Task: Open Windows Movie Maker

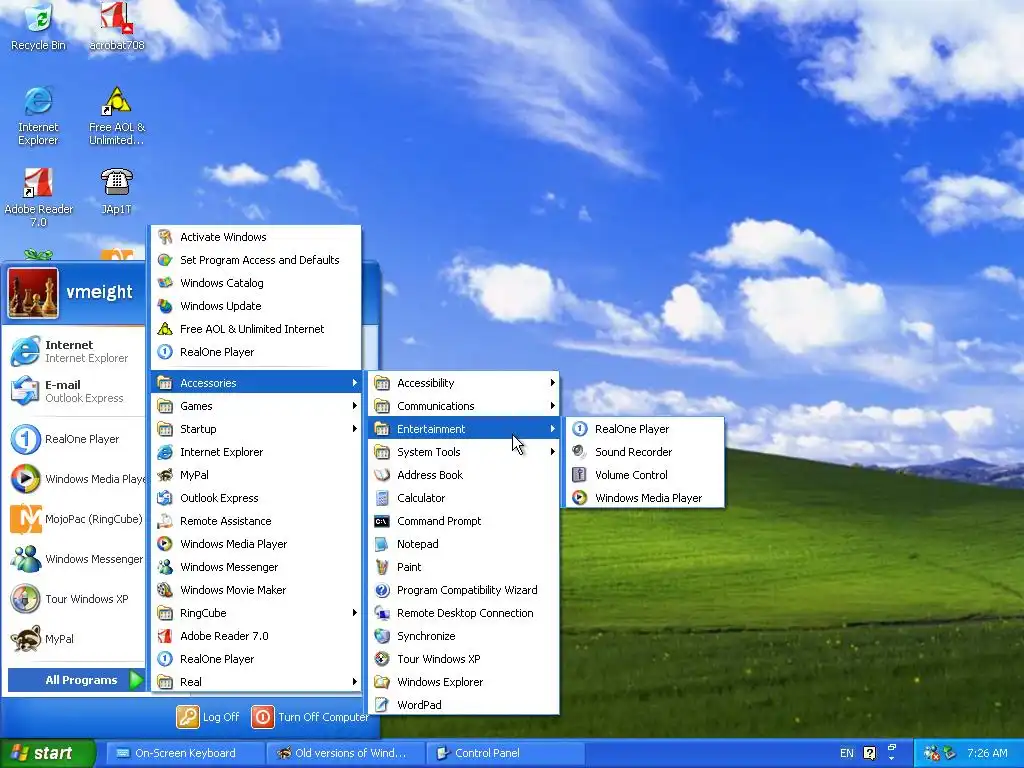Action: click(x=256, y=590)
